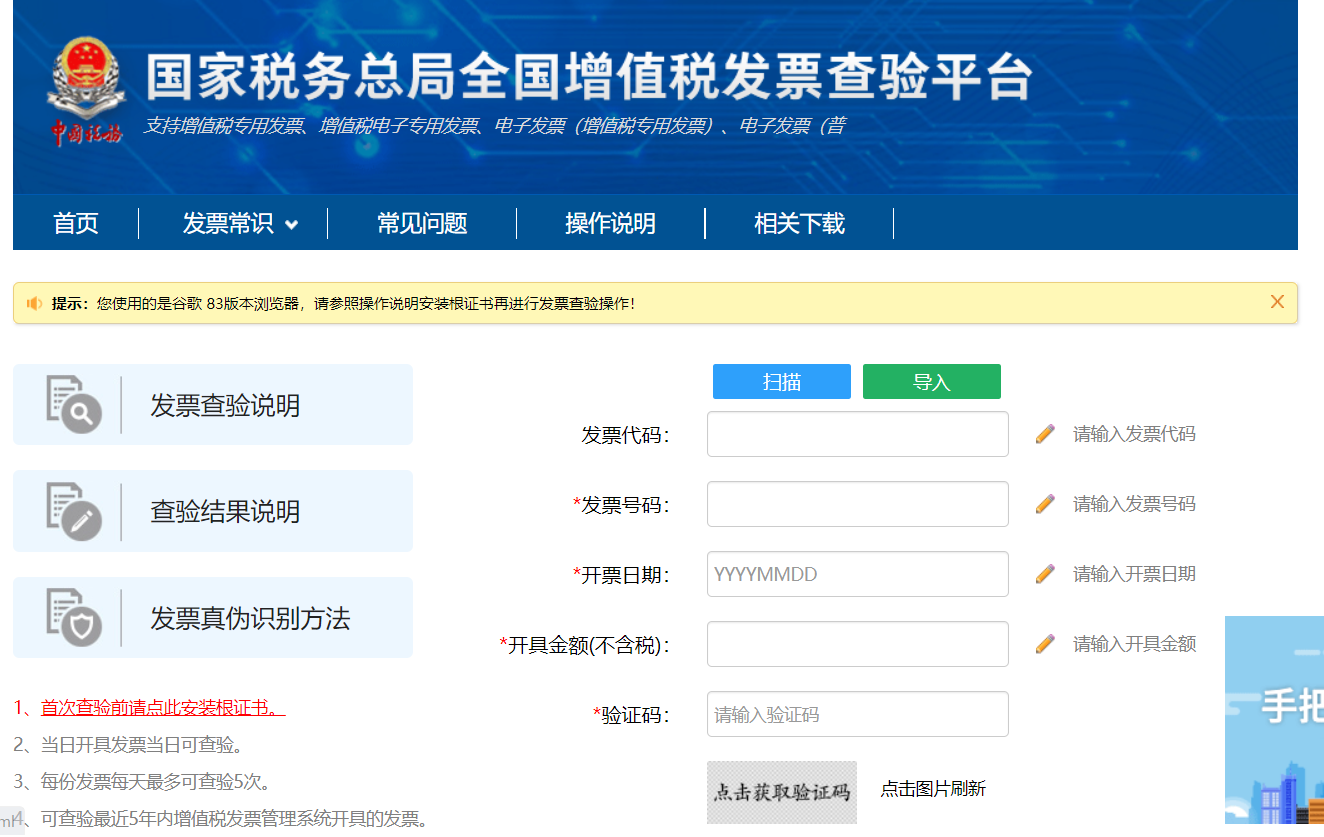Click 点击图片刷新 to refresh the captcha
1324x837 pixels.
[932, 788]
